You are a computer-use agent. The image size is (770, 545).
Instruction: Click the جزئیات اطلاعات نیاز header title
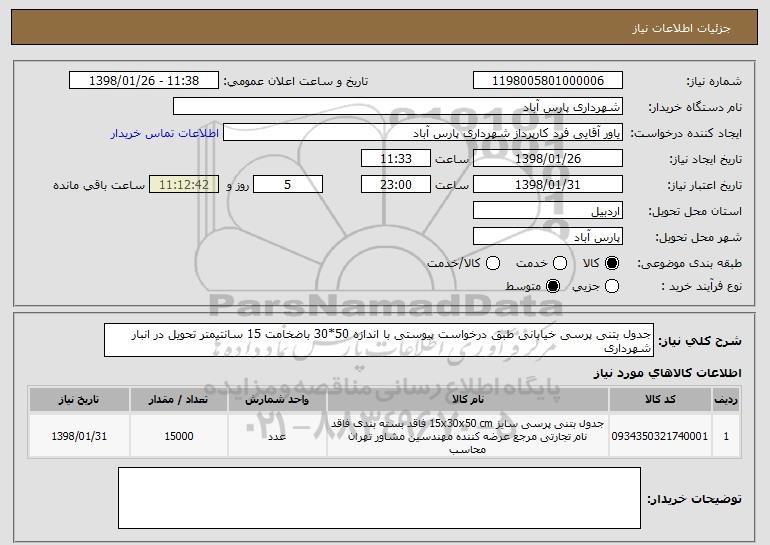click(x=681, y=28)
